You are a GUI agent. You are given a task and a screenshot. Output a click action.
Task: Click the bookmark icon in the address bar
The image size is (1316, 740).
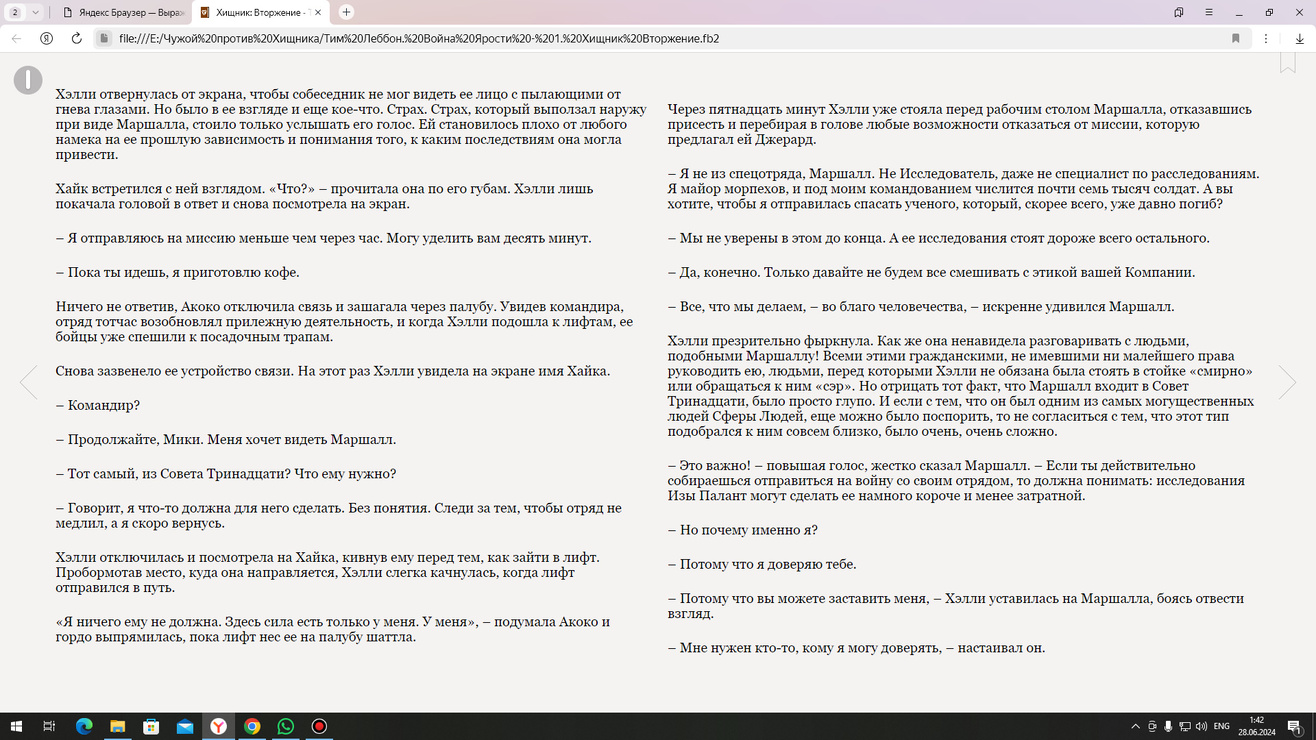tap(1235, 38)
